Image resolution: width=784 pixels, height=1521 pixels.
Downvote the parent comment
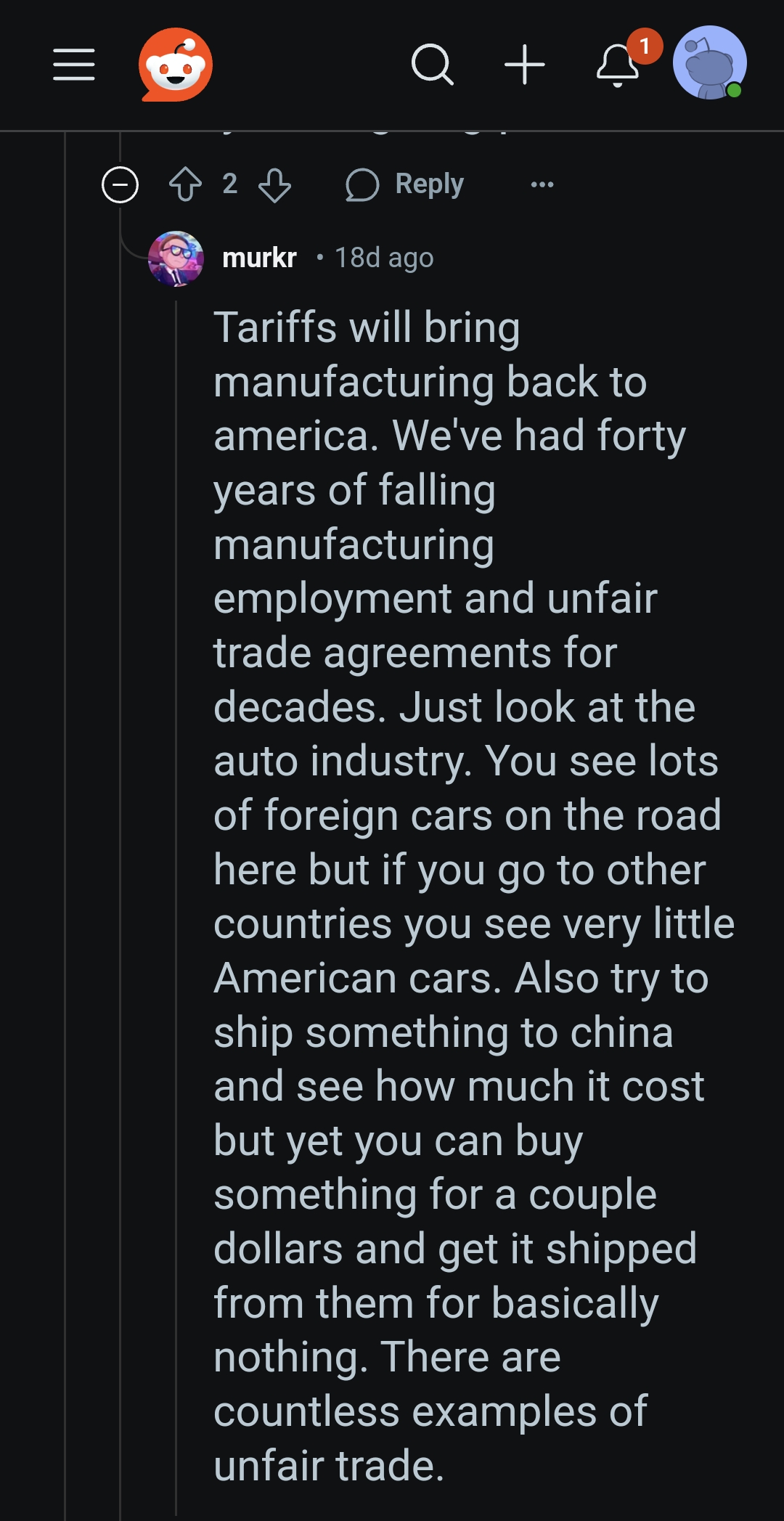click(274, 184)
